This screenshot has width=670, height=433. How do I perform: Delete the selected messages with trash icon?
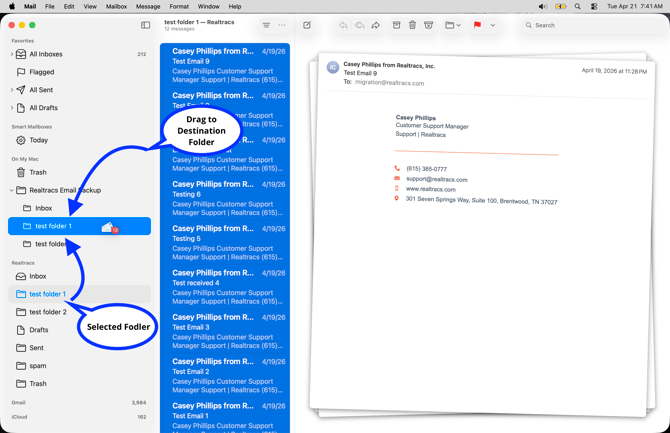(x=412, y=25)
